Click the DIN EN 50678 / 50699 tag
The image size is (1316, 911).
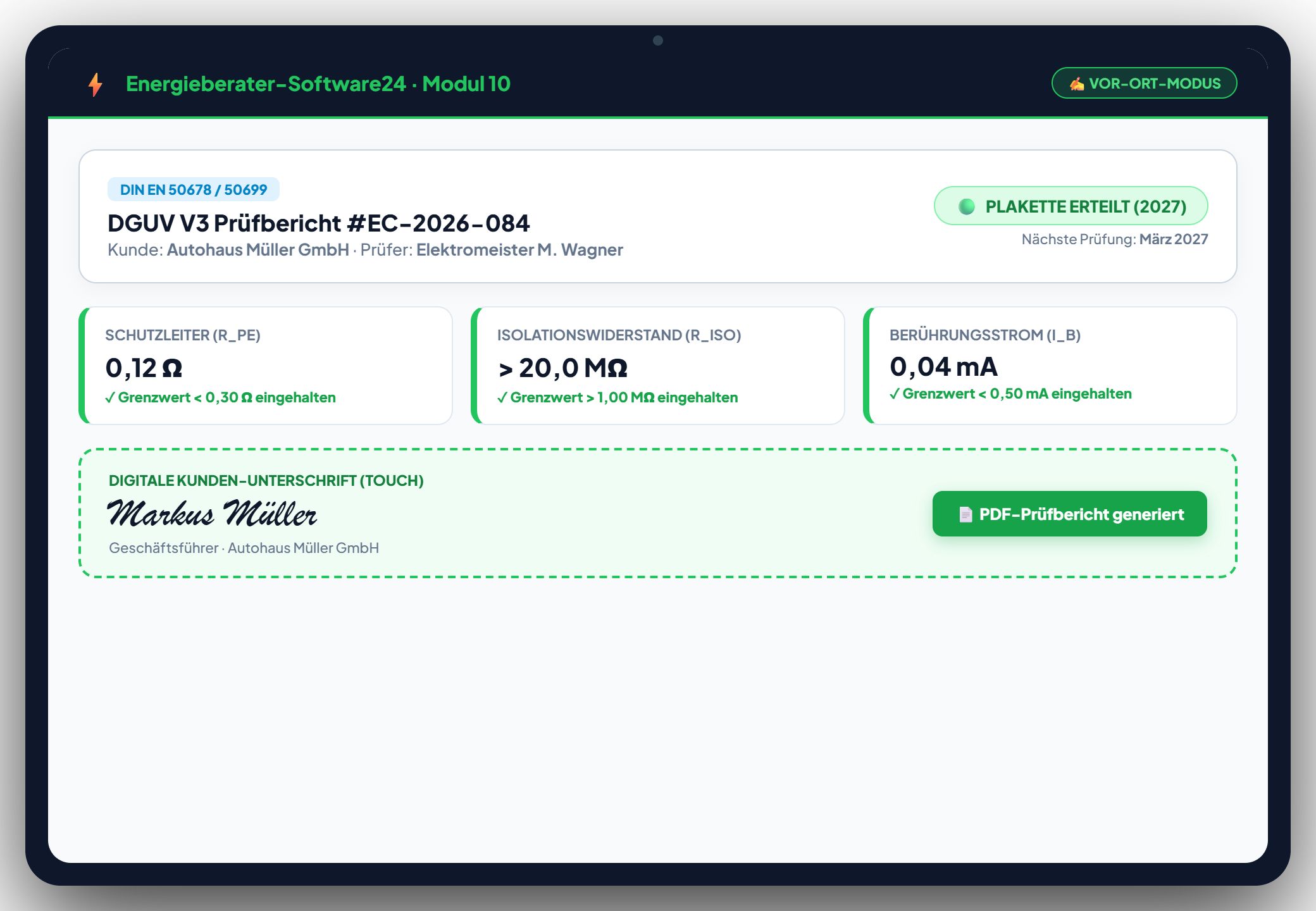tap(194, 189)
